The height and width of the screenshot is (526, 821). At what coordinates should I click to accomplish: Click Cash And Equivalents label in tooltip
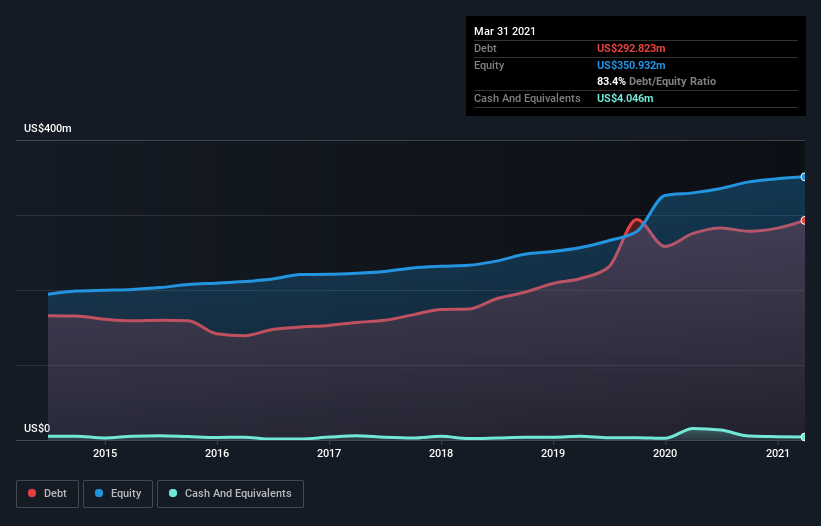click(527, 98)
